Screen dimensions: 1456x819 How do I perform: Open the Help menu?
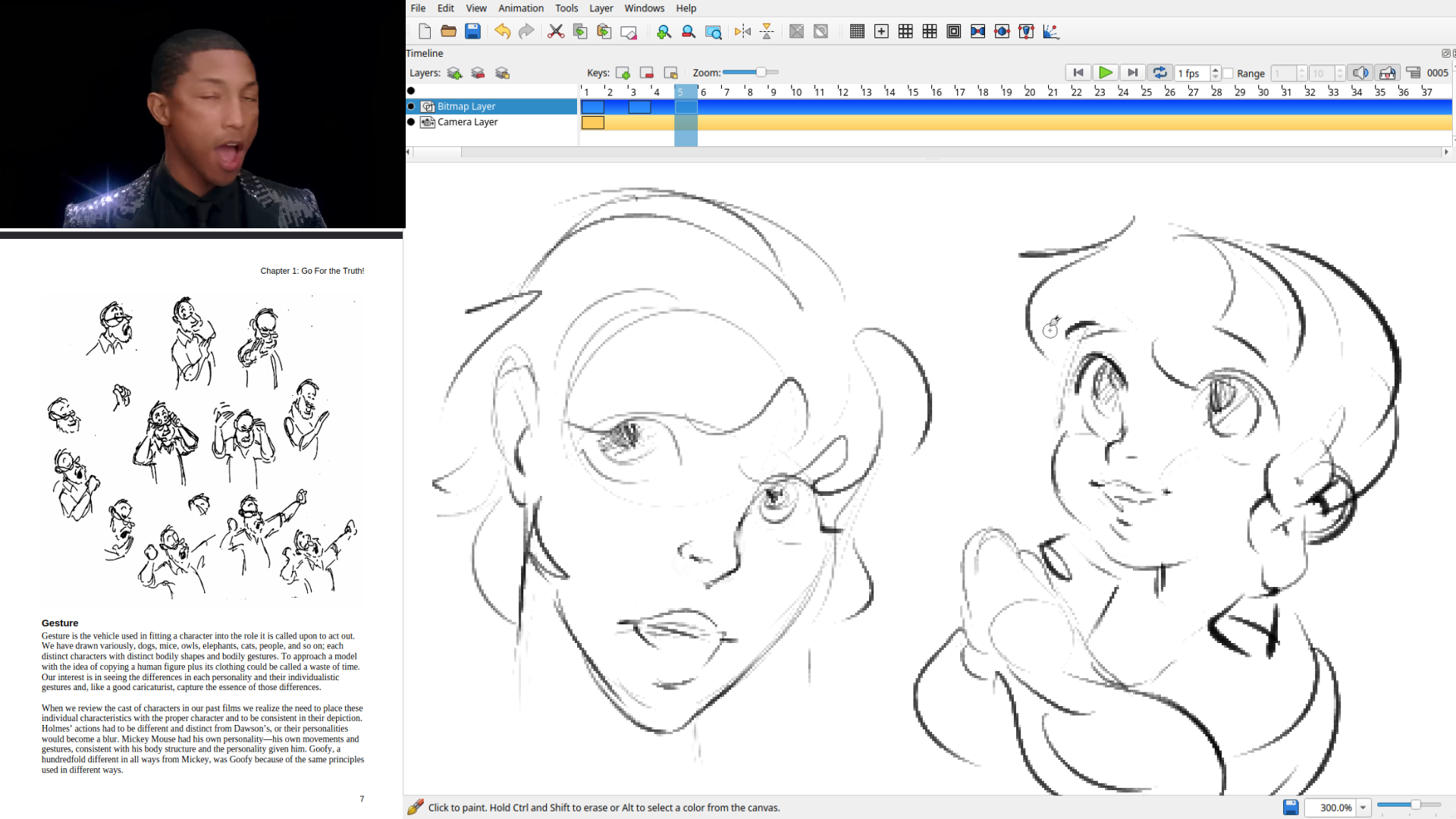click(x=686, y=8)
